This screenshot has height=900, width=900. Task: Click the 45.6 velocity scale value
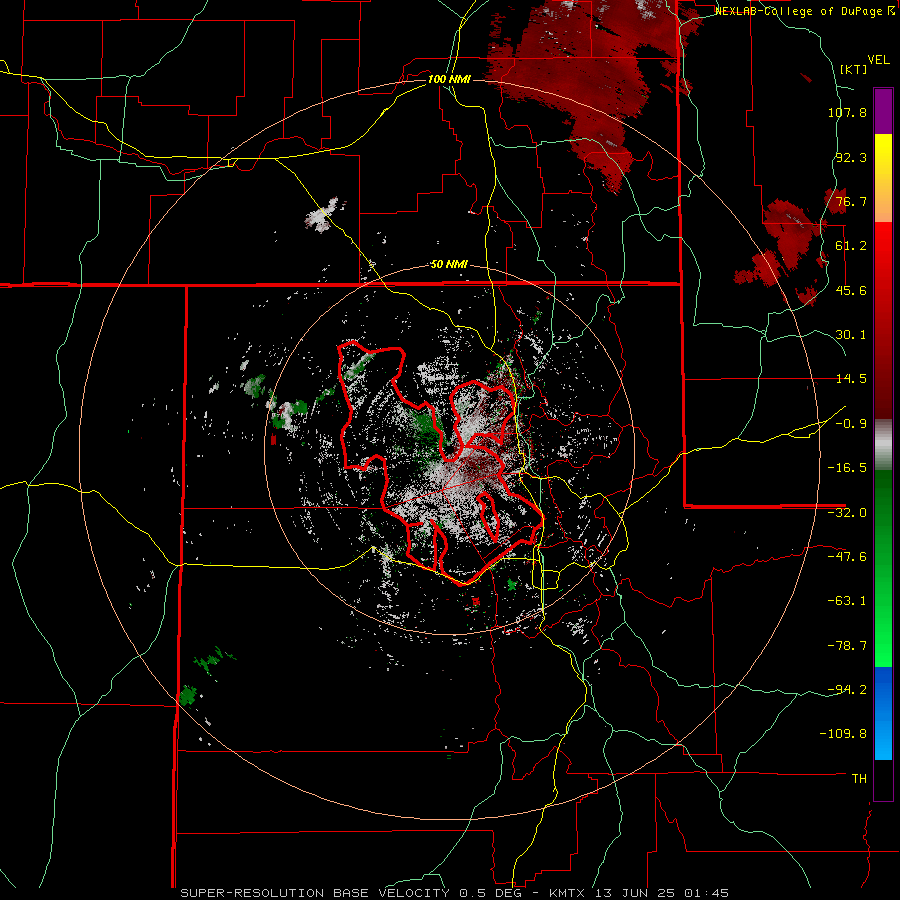[851, 290]
